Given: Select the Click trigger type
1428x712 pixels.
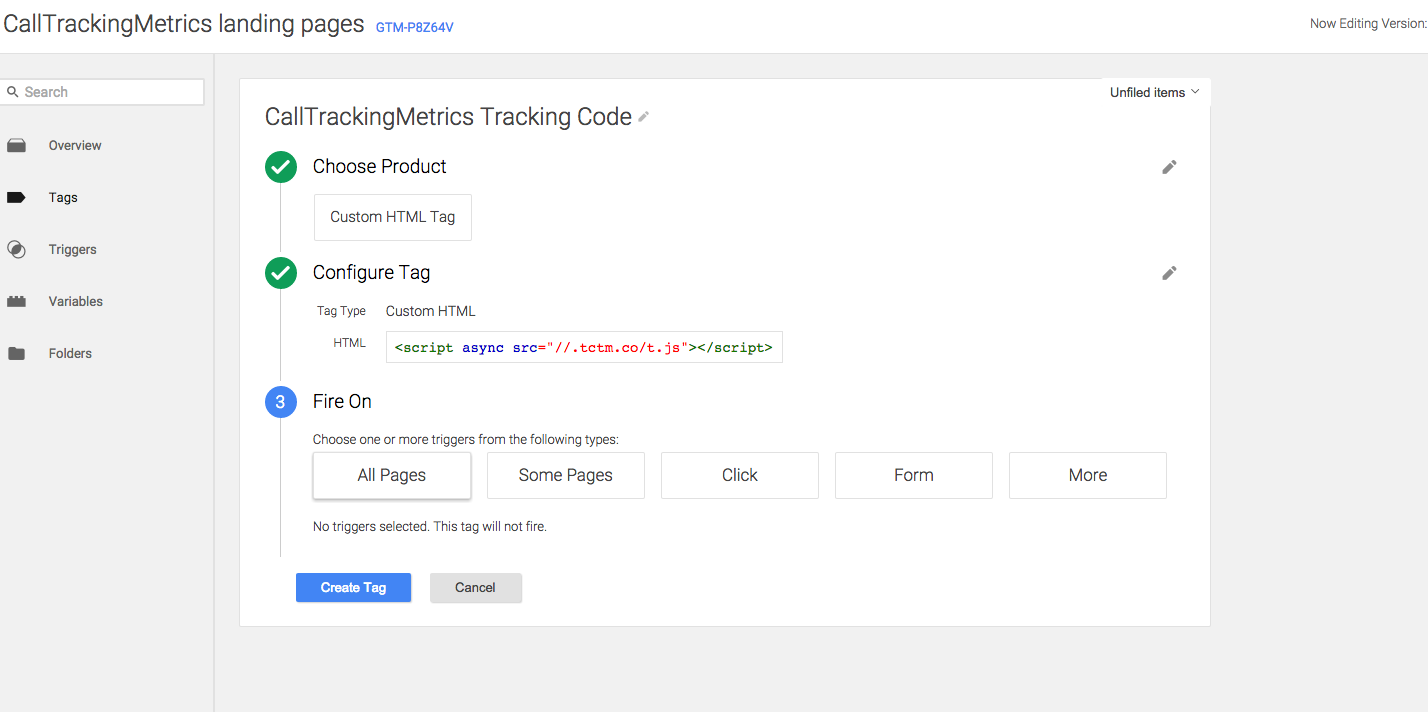Looking at the screenshot, I should pyautogui.click(x=739, y=475).
